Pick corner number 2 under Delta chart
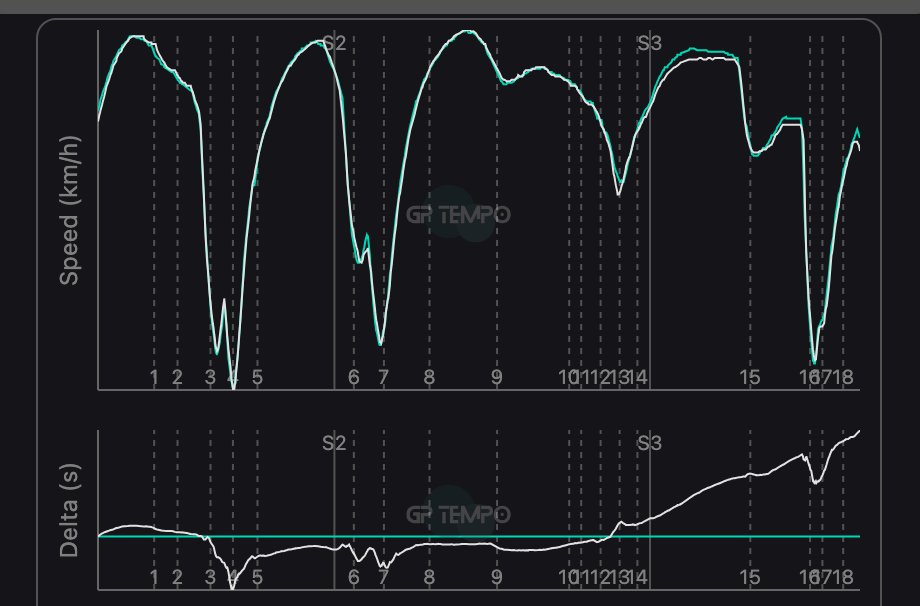 click(177, 577)
